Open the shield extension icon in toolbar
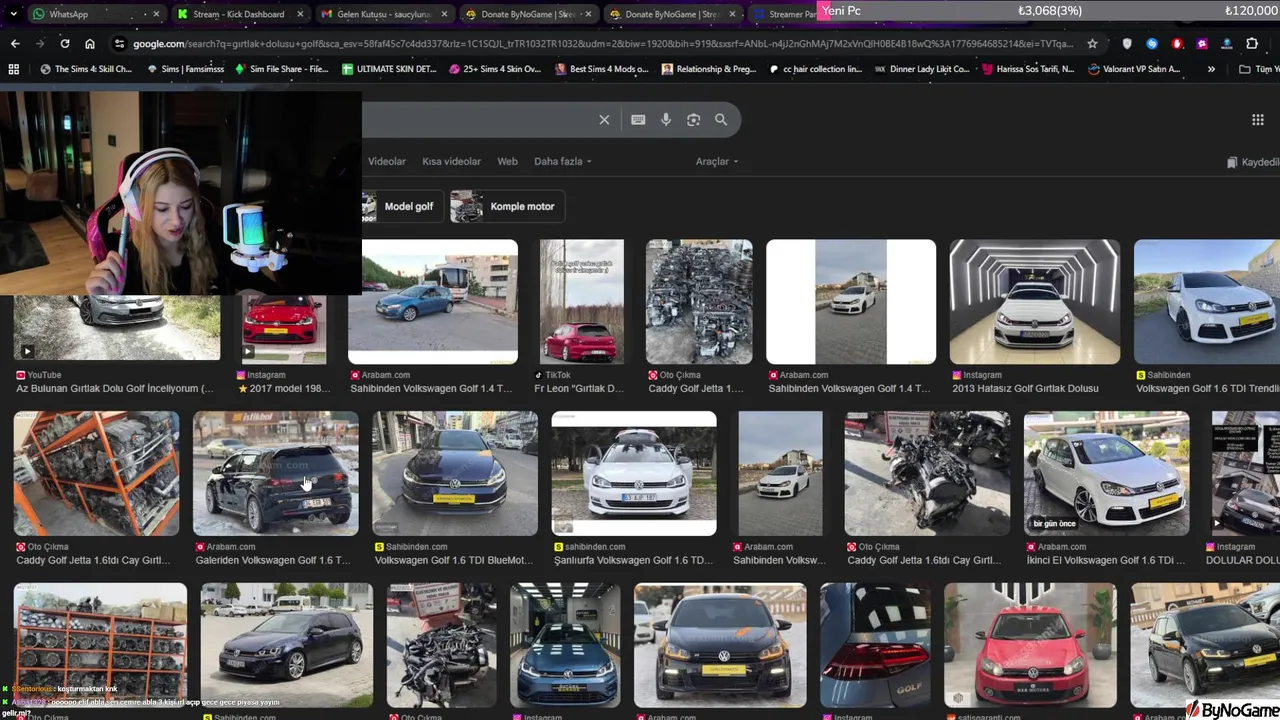Image resolution: width=1280 pixels, height=720 pixels. pyautogui.click(x=1128, y=44)
